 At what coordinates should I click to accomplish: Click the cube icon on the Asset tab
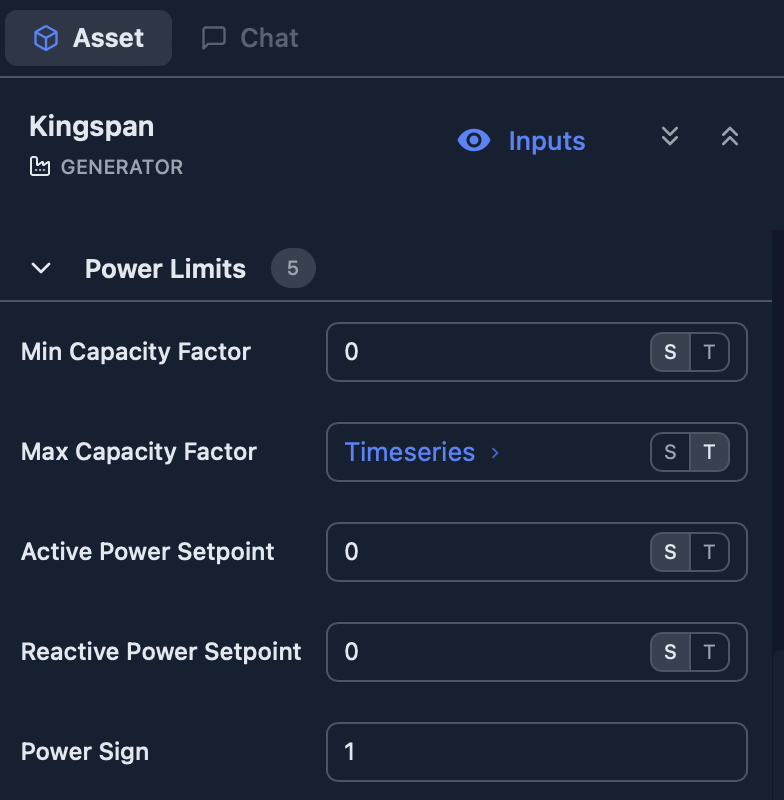[x=44, y=38]
